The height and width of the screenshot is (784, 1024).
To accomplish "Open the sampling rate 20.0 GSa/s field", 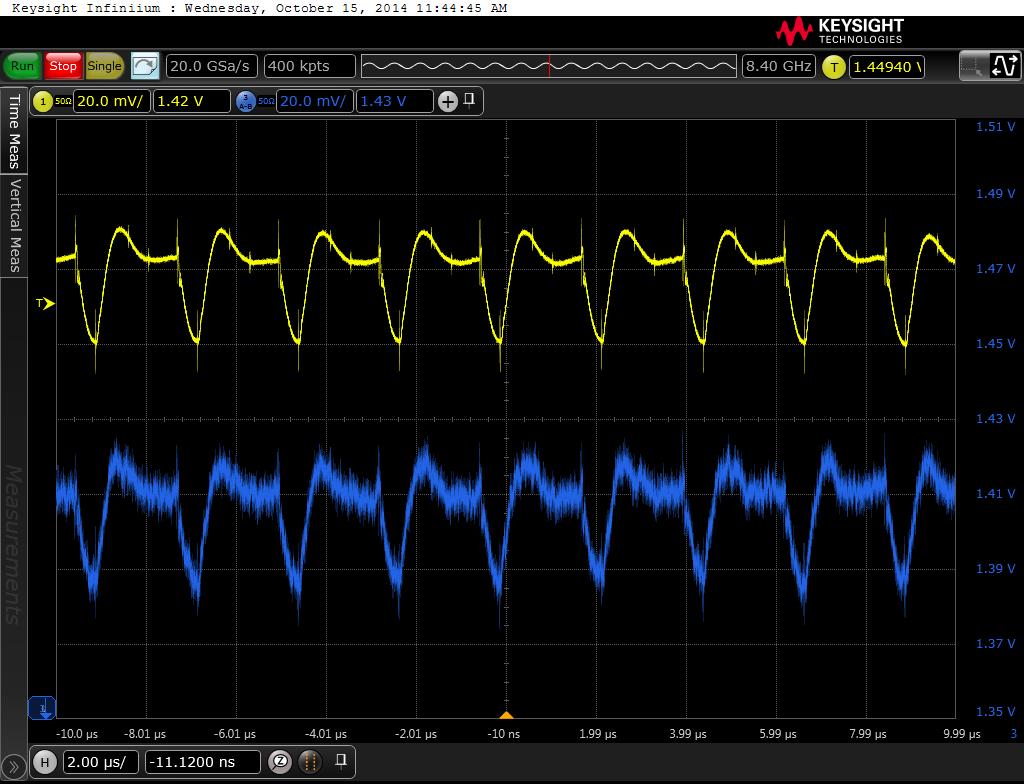I will tap(210, 66).
